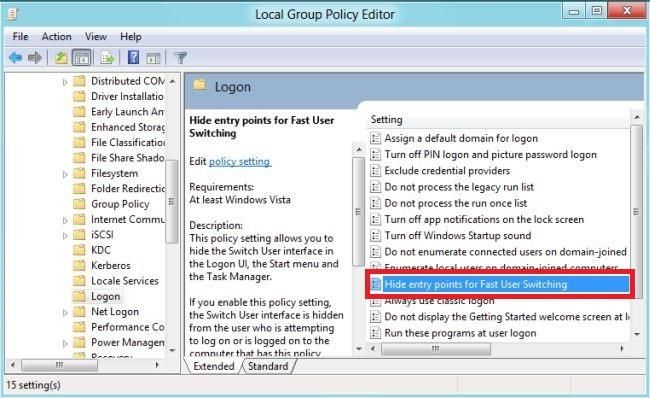The image size is (650, 398).
Task: Select Do not process the legacy run list
Action: point(459,187)
